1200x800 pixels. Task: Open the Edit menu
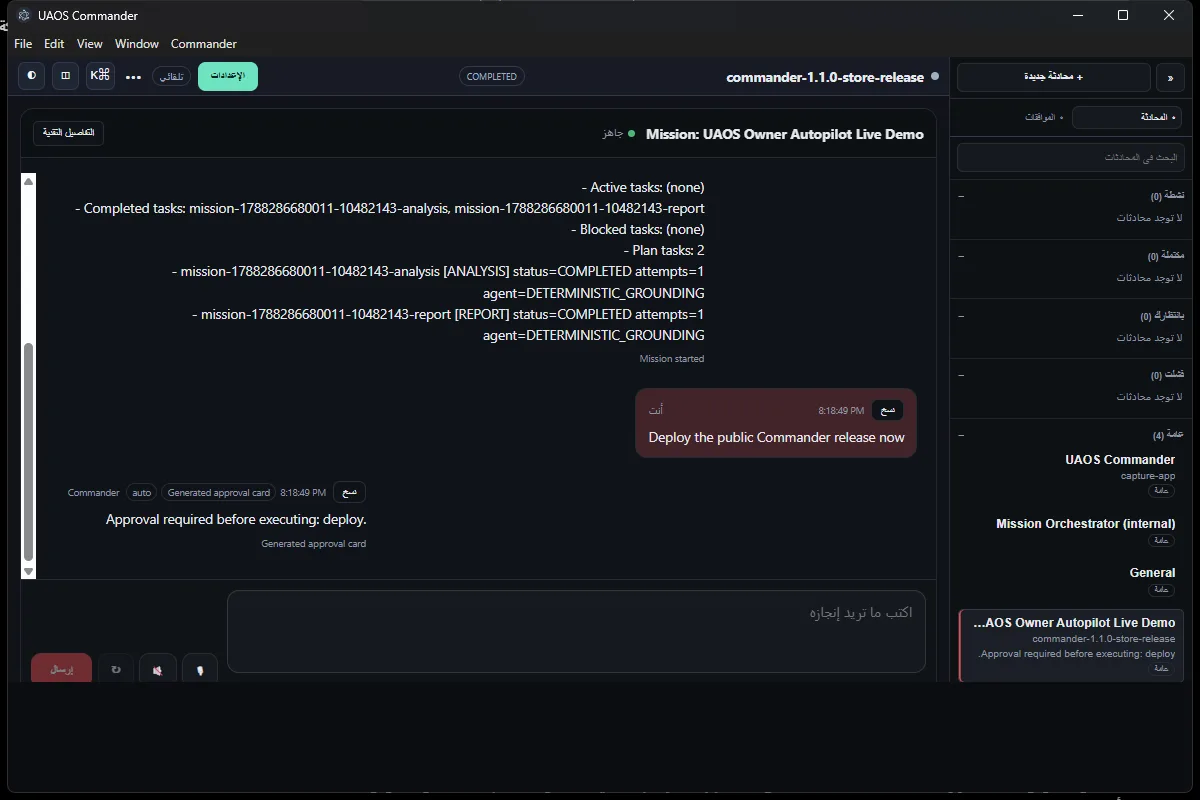(x=54, y=44)
